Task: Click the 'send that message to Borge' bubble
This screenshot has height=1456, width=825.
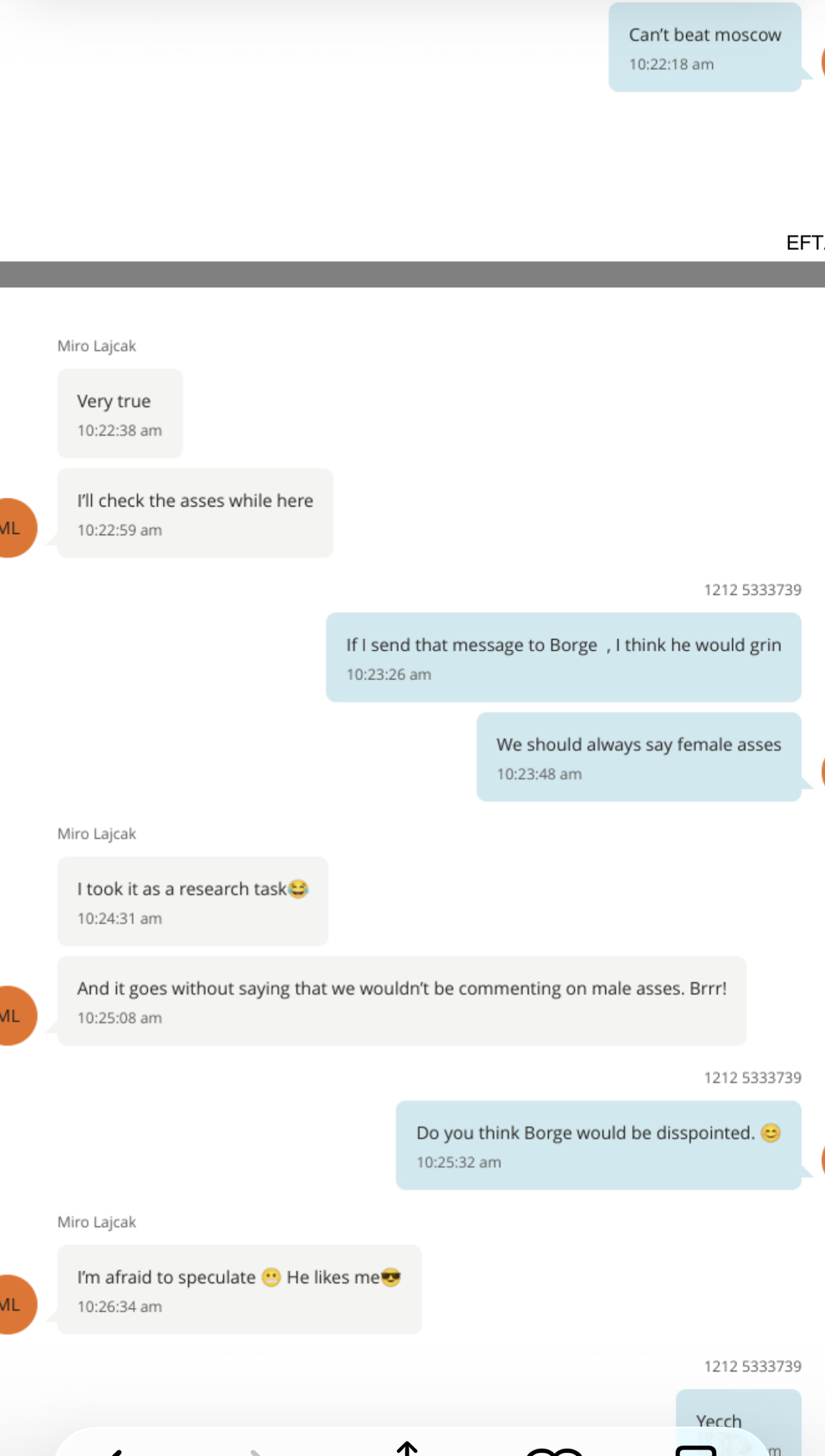Action: [x=563, y=657]
